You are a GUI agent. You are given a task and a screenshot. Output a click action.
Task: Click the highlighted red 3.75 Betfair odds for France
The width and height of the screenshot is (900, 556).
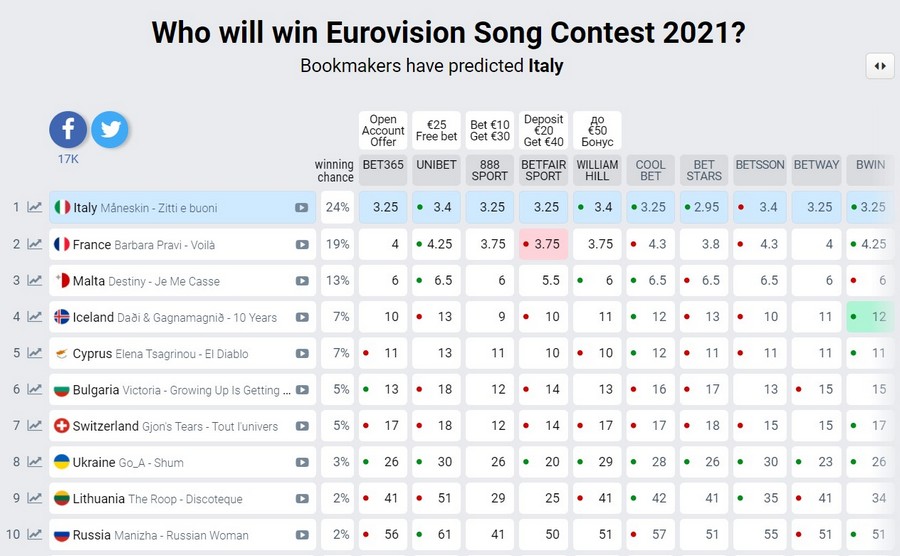tap(544, 245)
